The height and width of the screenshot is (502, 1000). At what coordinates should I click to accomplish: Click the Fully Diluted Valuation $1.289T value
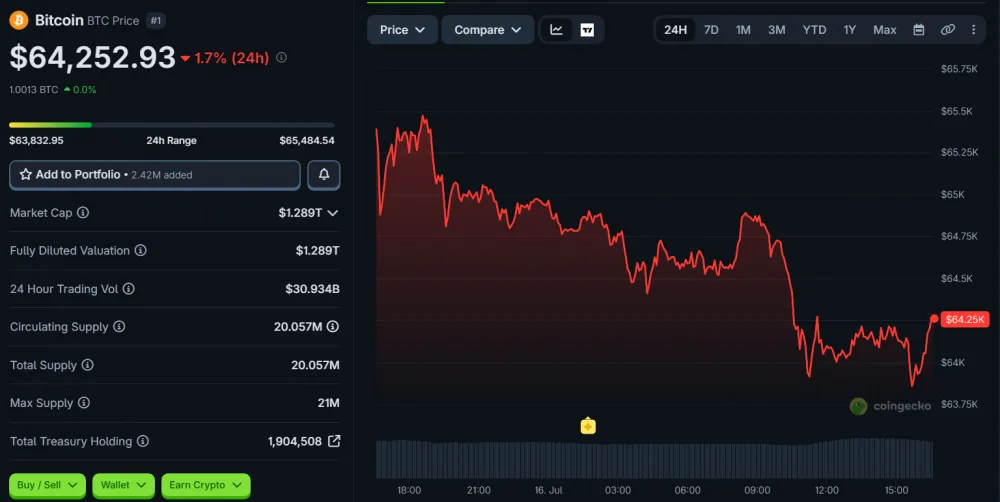pyautogui.click(x=318, y=251)
